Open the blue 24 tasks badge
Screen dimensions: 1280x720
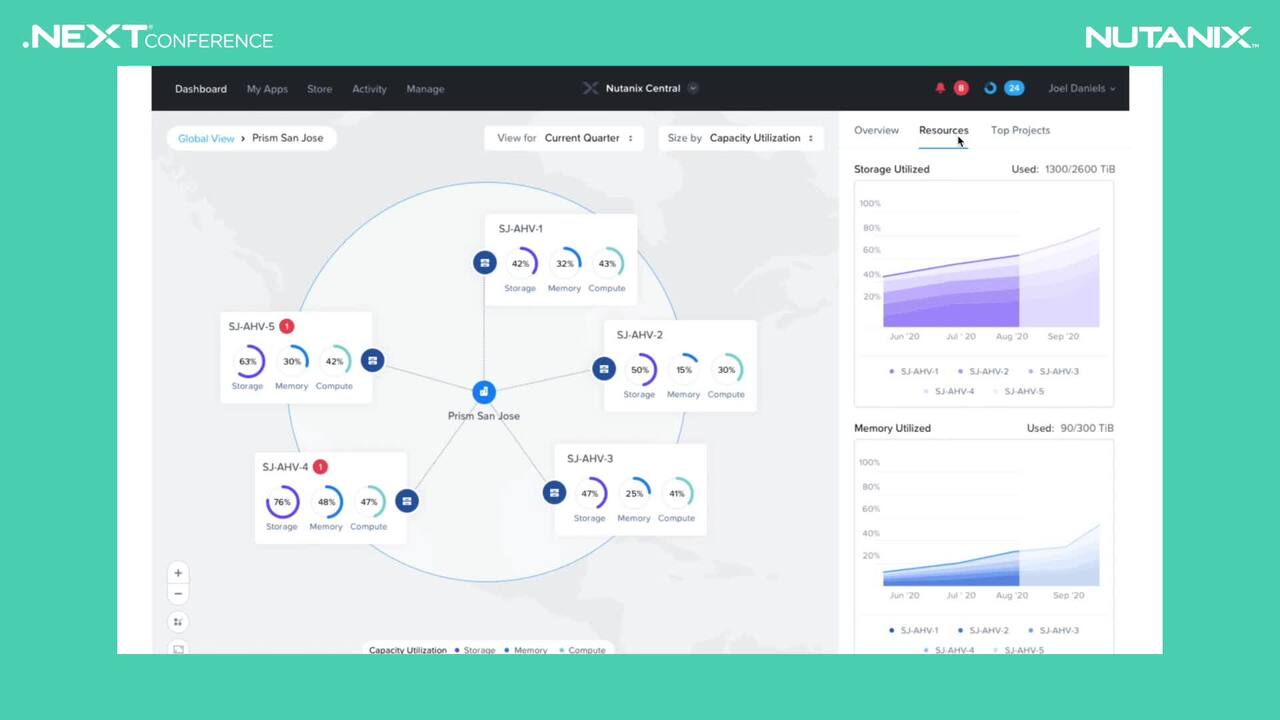1014,88
